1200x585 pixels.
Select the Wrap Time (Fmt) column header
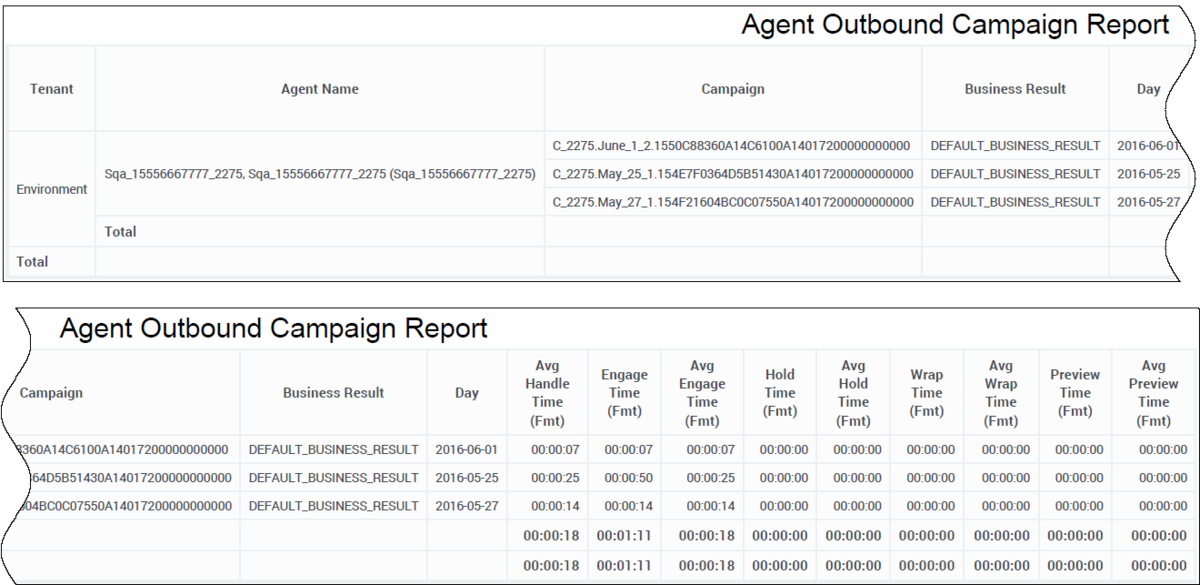tap(926, 393)
